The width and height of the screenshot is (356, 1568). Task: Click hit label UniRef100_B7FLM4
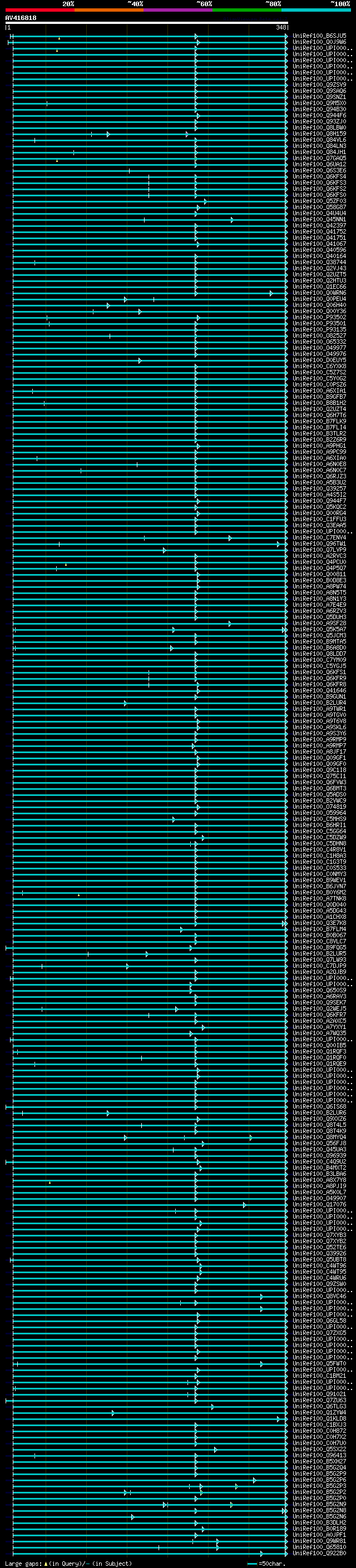pyautogui.click(x=319, y=929)
